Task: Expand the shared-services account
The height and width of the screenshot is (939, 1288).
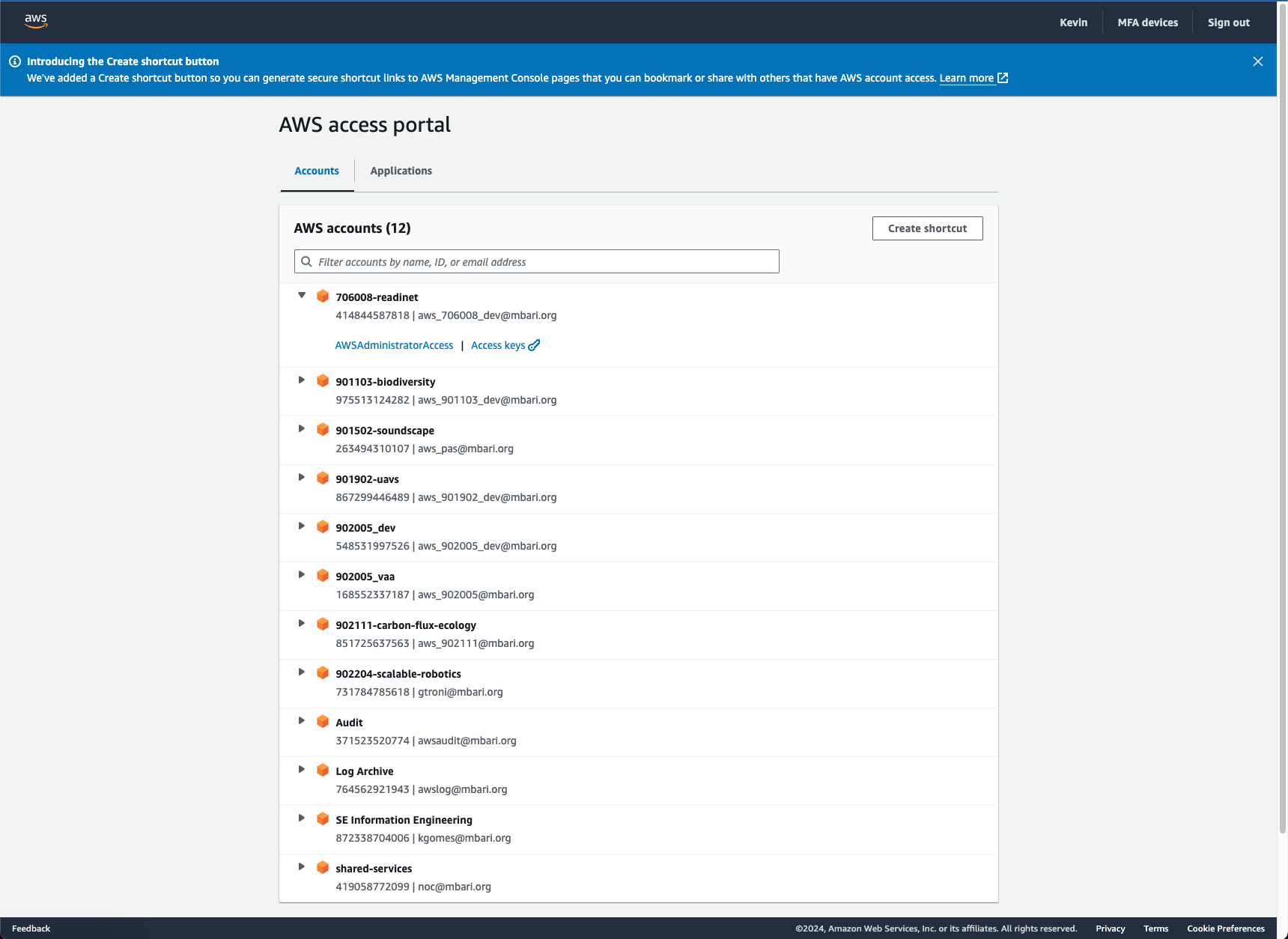Action: pyautogui.click(x=302, y=866)
